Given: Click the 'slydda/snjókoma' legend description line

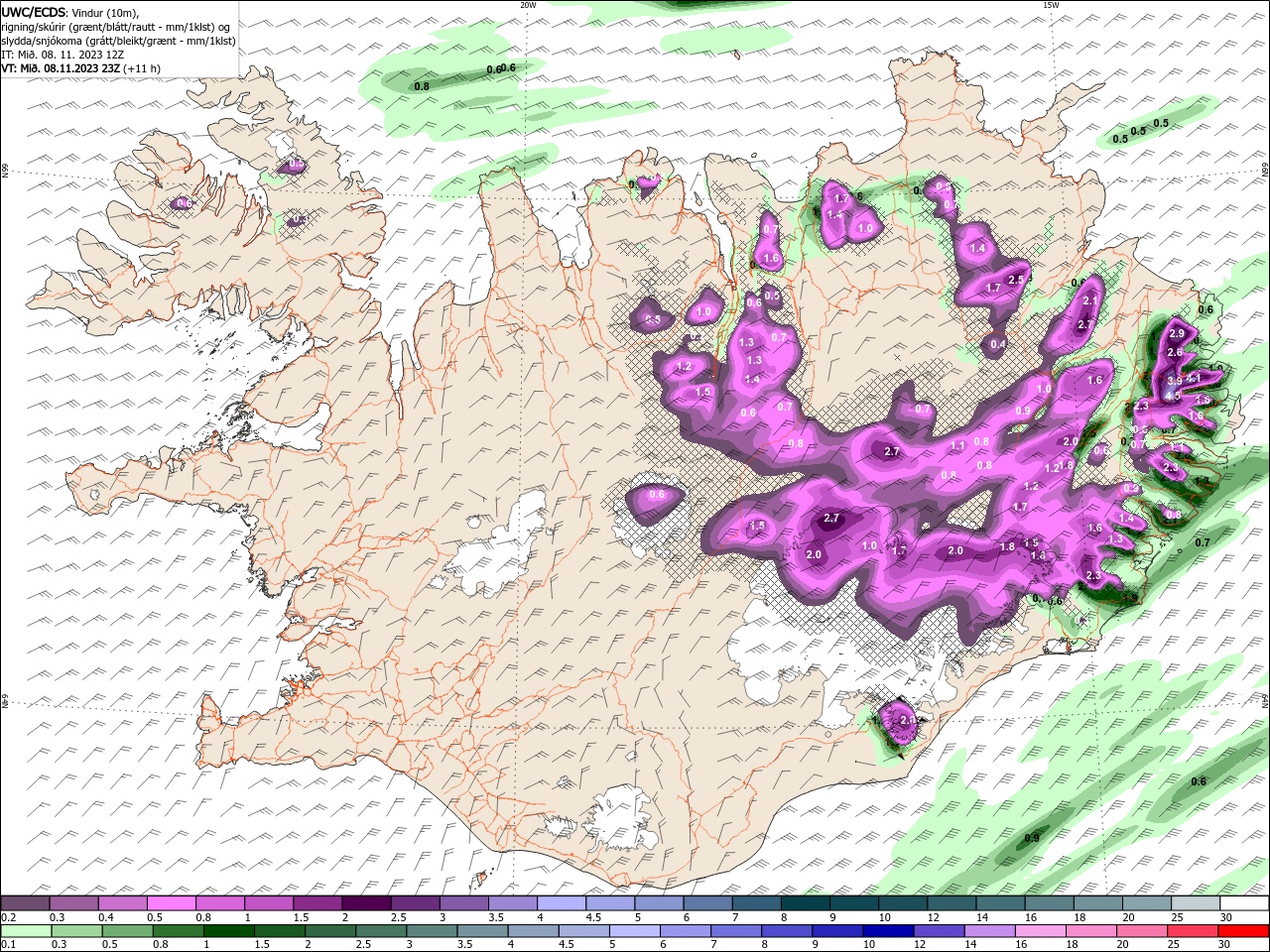Looking at the screenshot, I should pos(118,41).
